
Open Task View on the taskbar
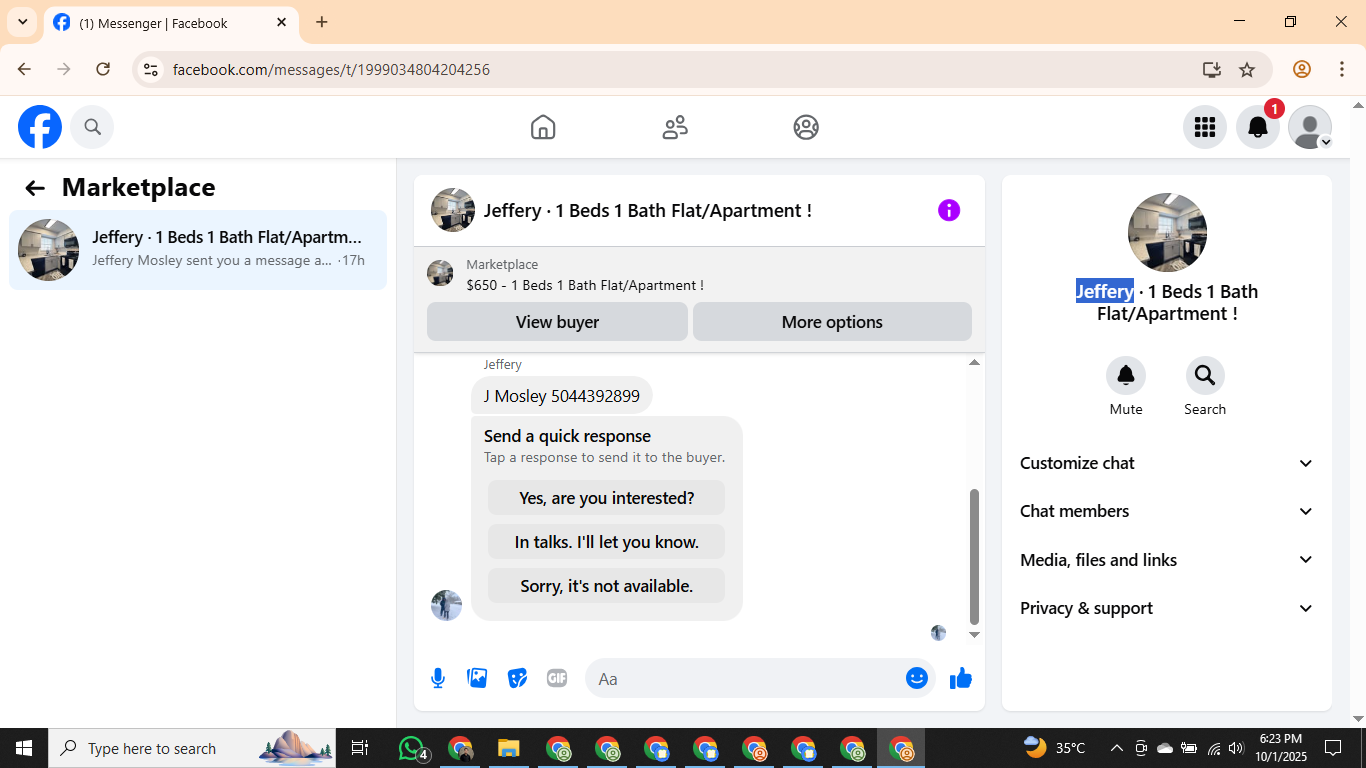click(360, 748)
